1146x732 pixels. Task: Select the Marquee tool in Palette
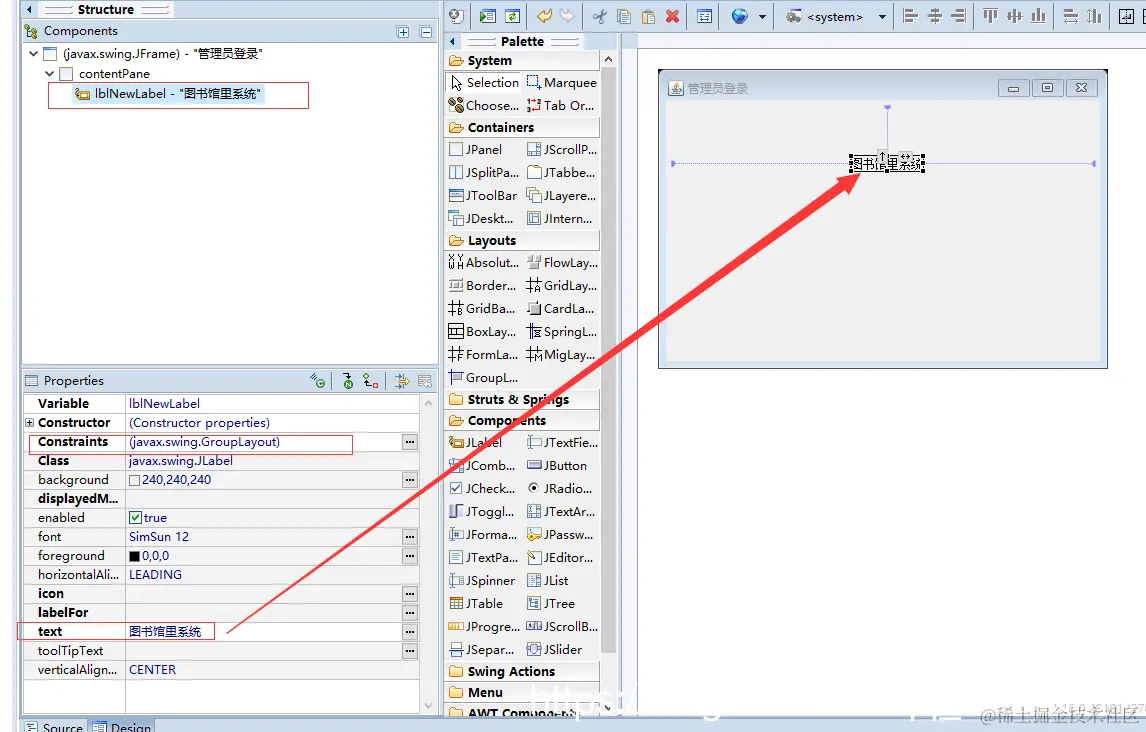coord(561,83)
